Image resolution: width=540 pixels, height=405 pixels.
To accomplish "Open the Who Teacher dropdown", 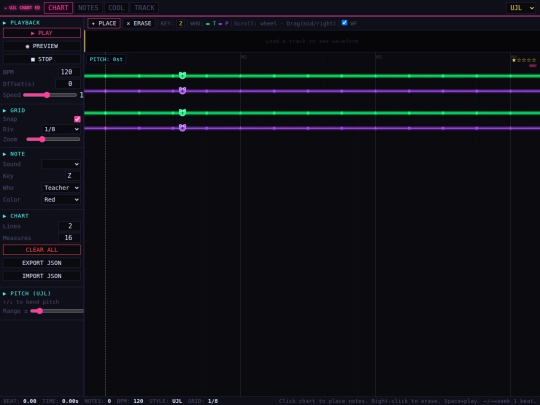I will (61, 188).
